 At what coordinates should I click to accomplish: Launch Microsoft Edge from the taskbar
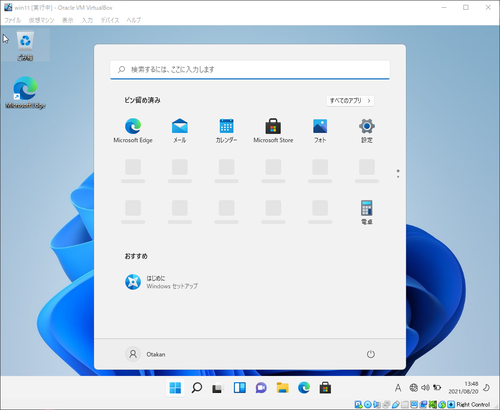304,388
